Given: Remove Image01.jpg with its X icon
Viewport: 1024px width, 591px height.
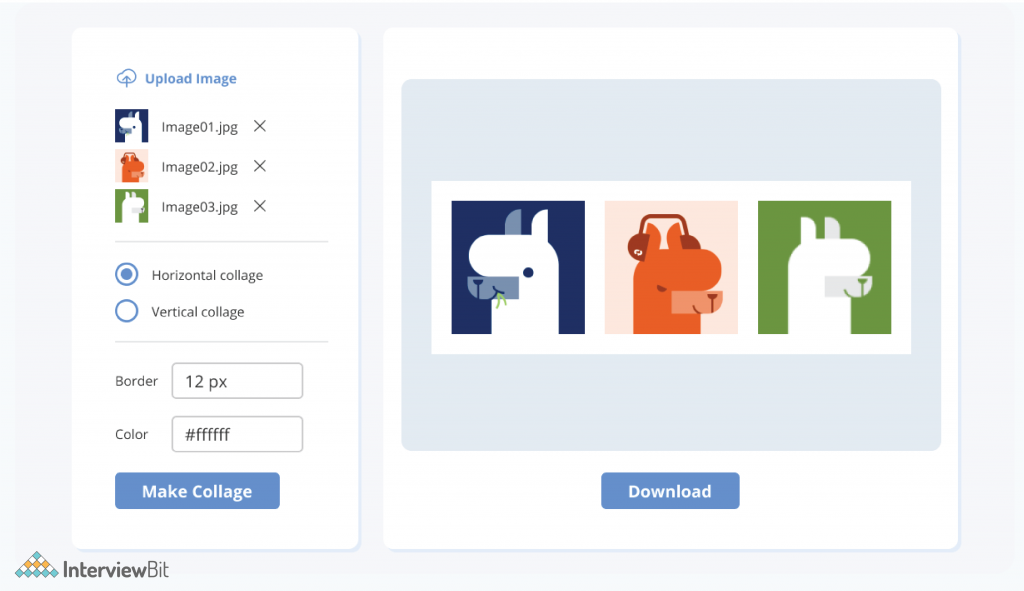Looking at the screenshot, I should [260, 126].
